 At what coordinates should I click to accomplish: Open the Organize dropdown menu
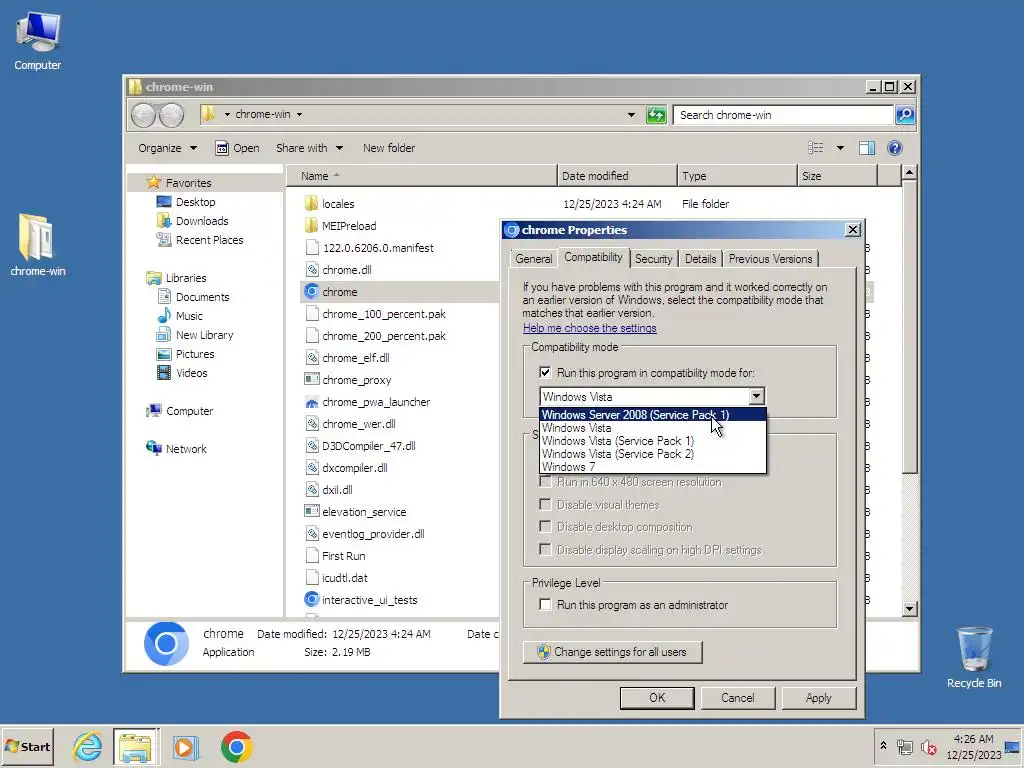(x=167, y=148)
